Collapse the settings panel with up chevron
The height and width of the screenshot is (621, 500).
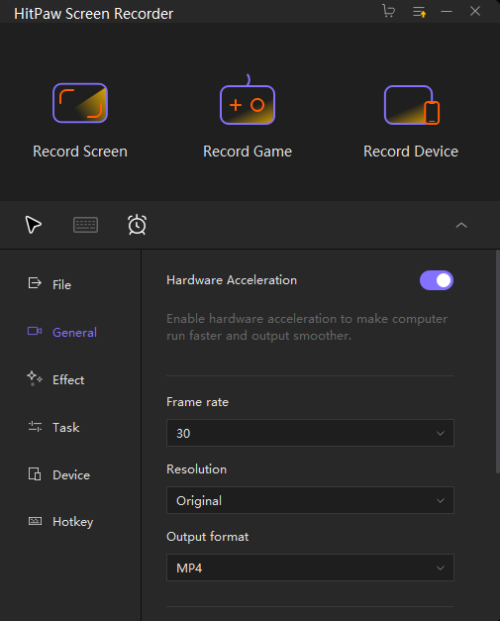click(x=461, y=225)
